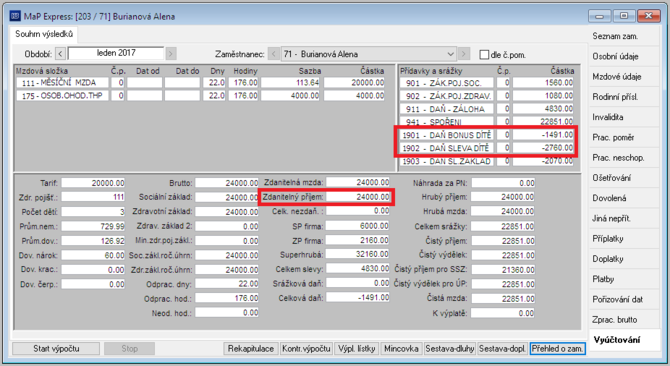Screen dimensions: 670x366
Task: Open Dovolená side tab
Action: (x=624, y=198)
